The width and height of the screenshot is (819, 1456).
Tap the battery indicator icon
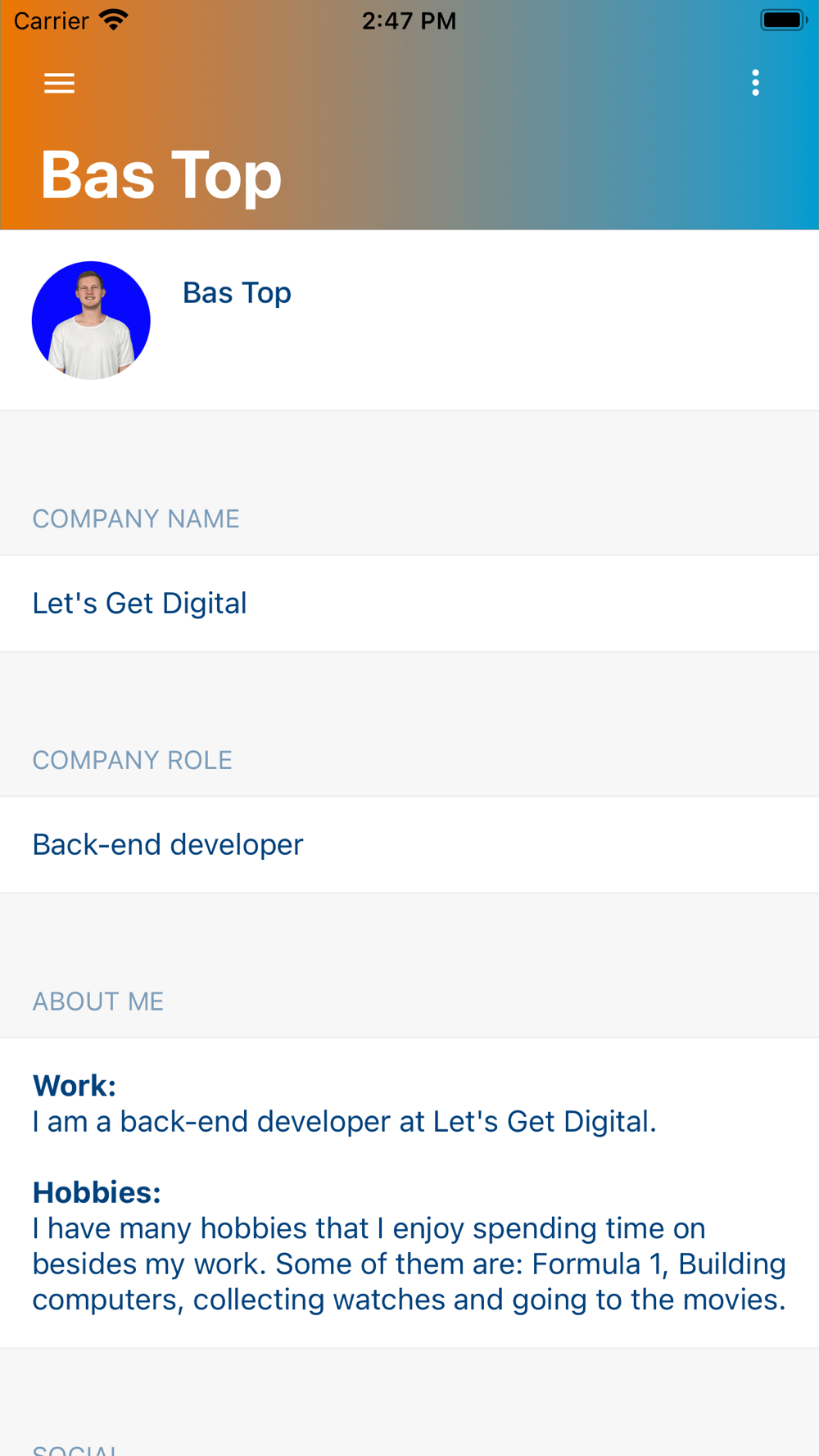pos(783,20)
